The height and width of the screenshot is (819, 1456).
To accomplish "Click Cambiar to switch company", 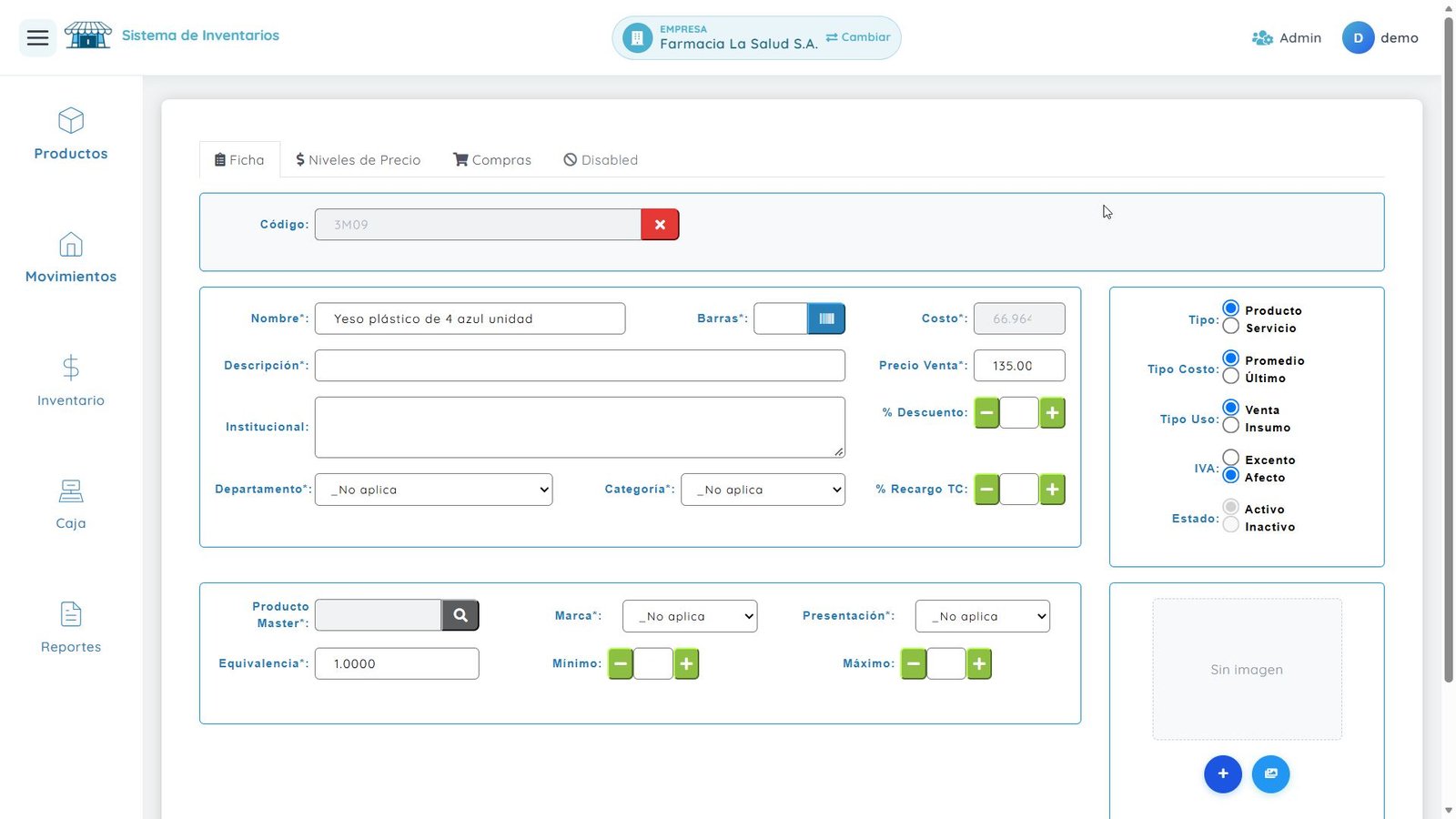I will tap(858, 37).
